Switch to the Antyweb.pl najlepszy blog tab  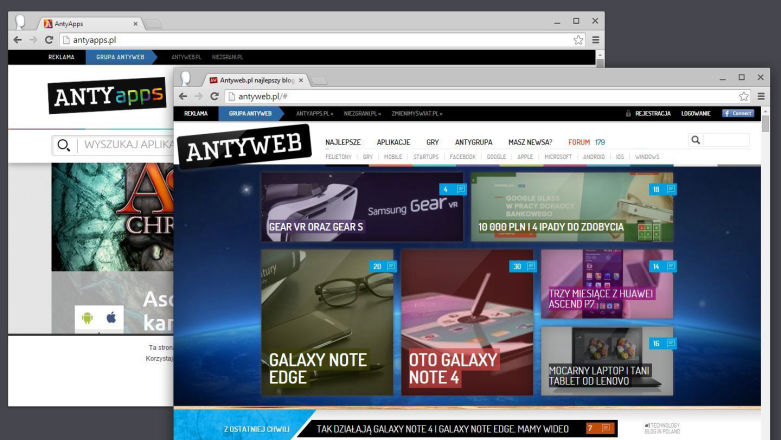pos(256,80)
